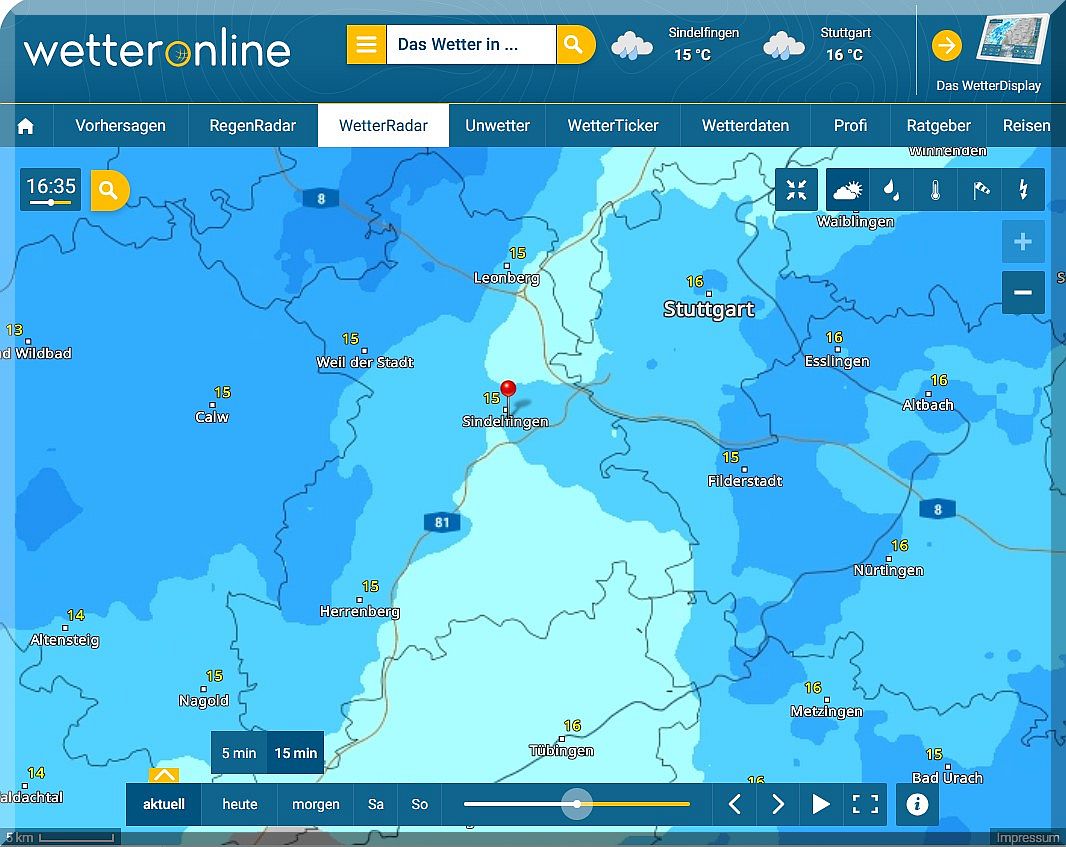
Task: Switch to the precipitation raindrop layer
Action: (891, 190)
